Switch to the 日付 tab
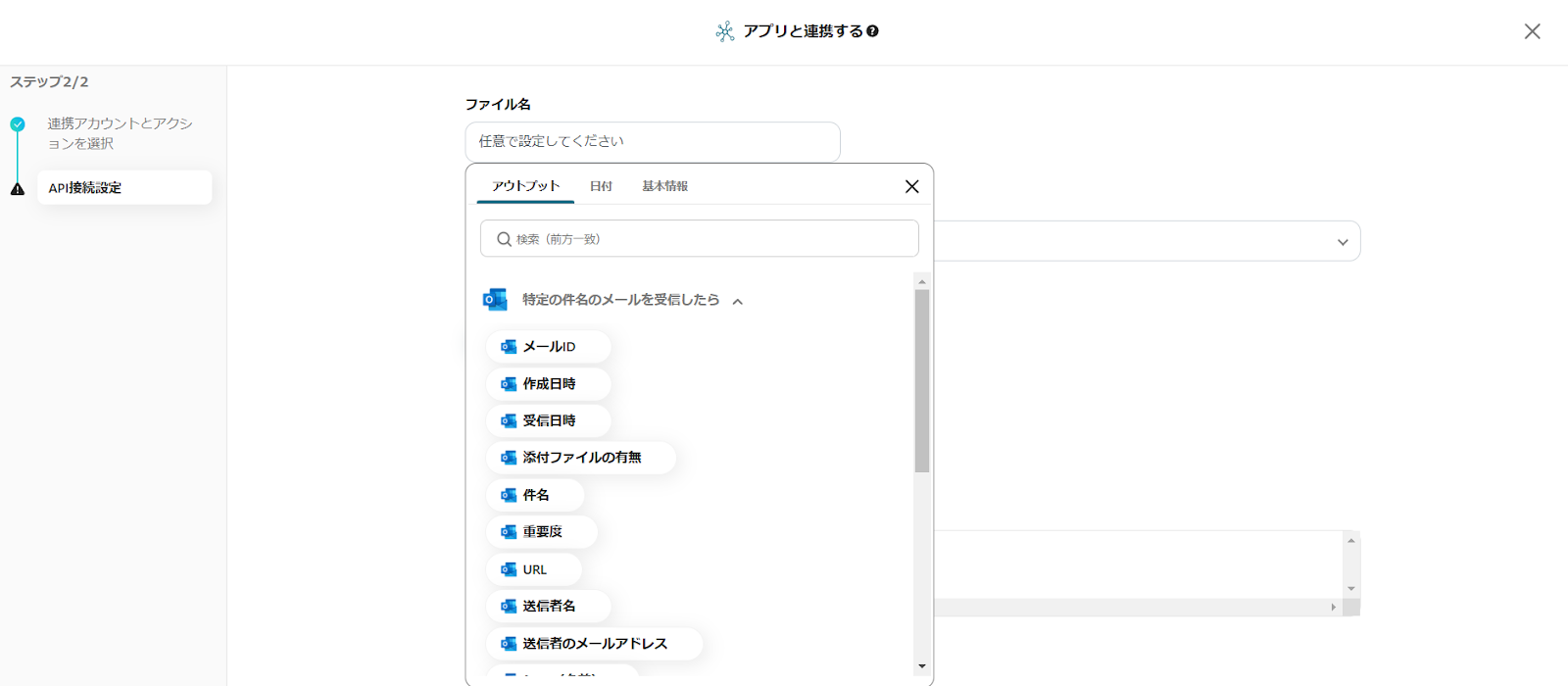The height and width of the screenshot is (686, 1568). click(x=601, y=186)
